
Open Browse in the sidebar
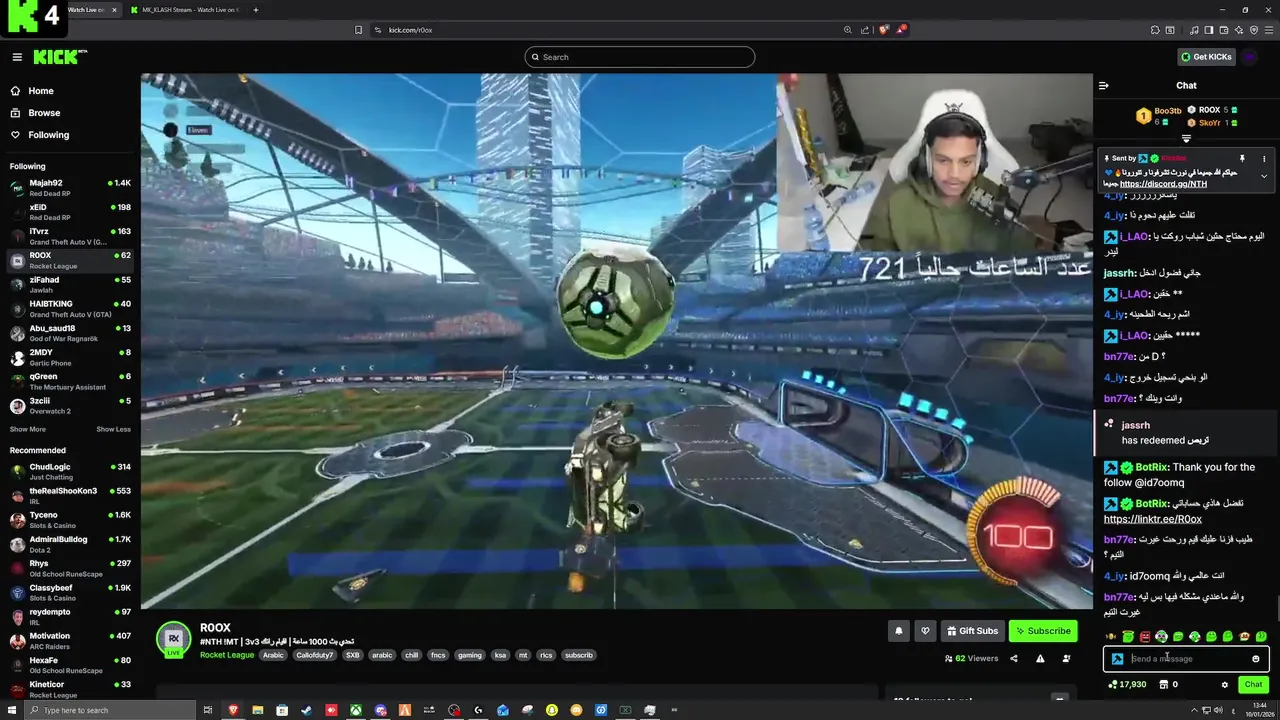(x=44, y=113)
